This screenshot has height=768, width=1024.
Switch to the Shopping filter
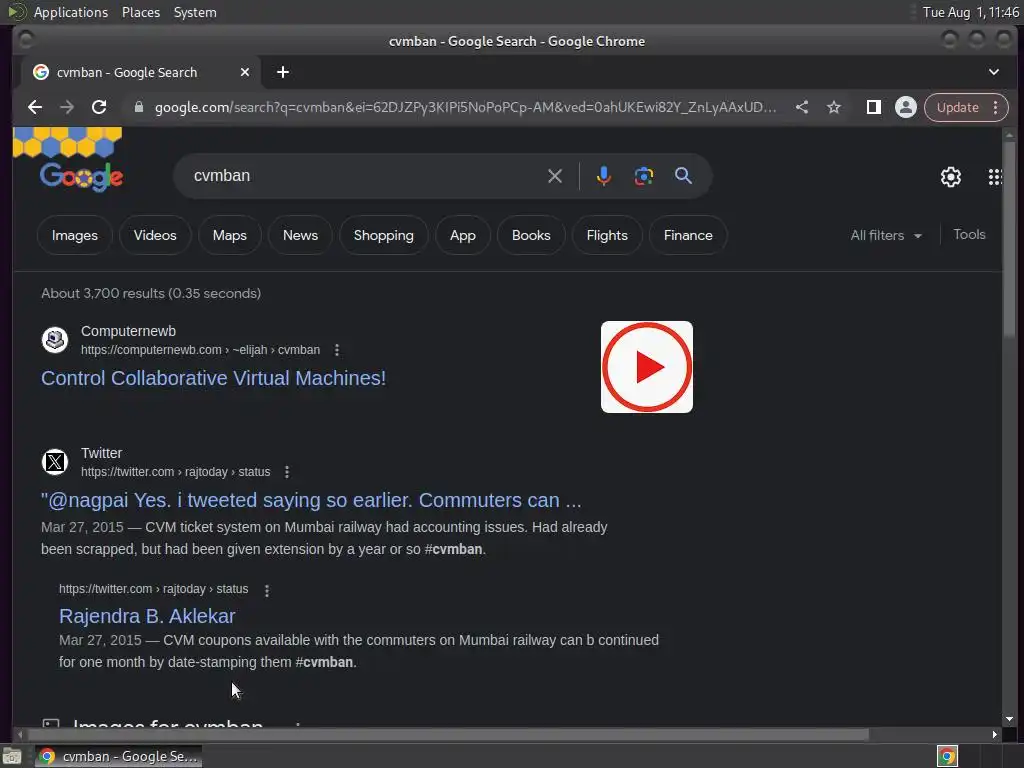383,235
